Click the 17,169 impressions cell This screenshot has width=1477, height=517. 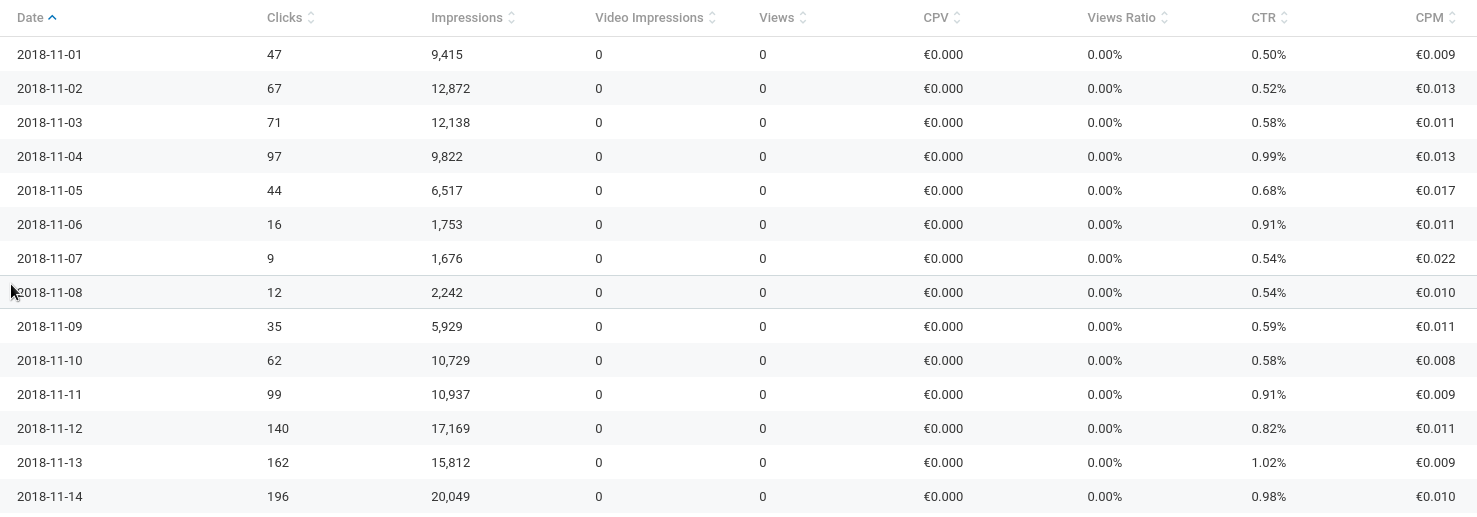point(450,429)
